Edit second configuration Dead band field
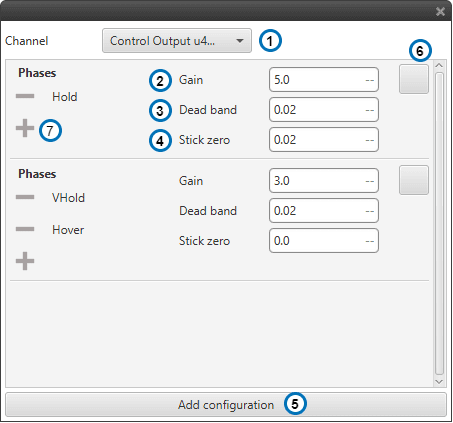The image size is (453, 423). 324,211
